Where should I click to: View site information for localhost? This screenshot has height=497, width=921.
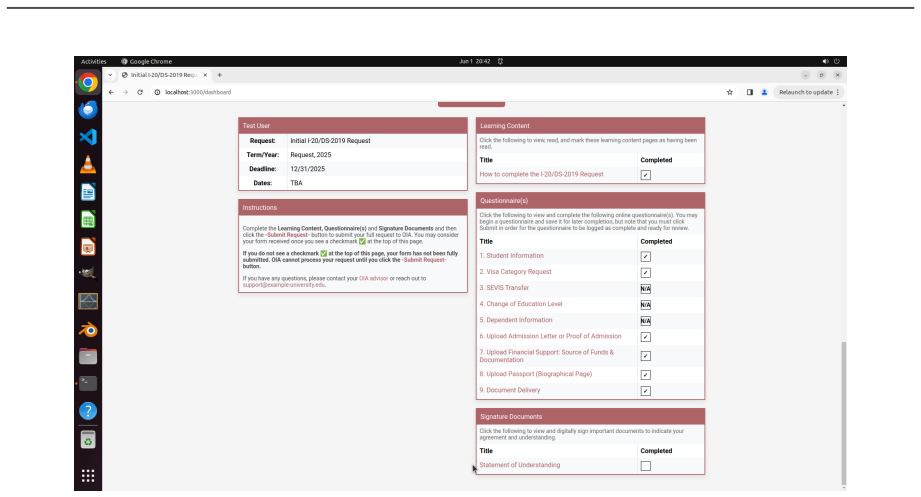coord(157,92)
